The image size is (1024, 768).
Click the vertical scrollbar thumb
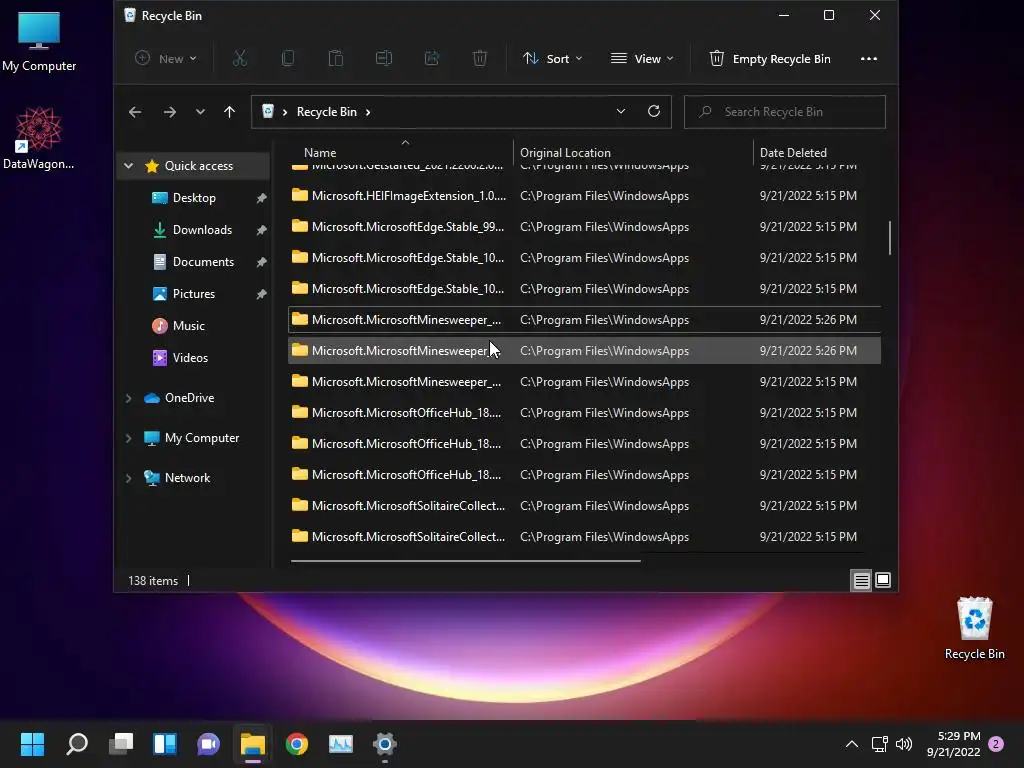pos(889,238)
